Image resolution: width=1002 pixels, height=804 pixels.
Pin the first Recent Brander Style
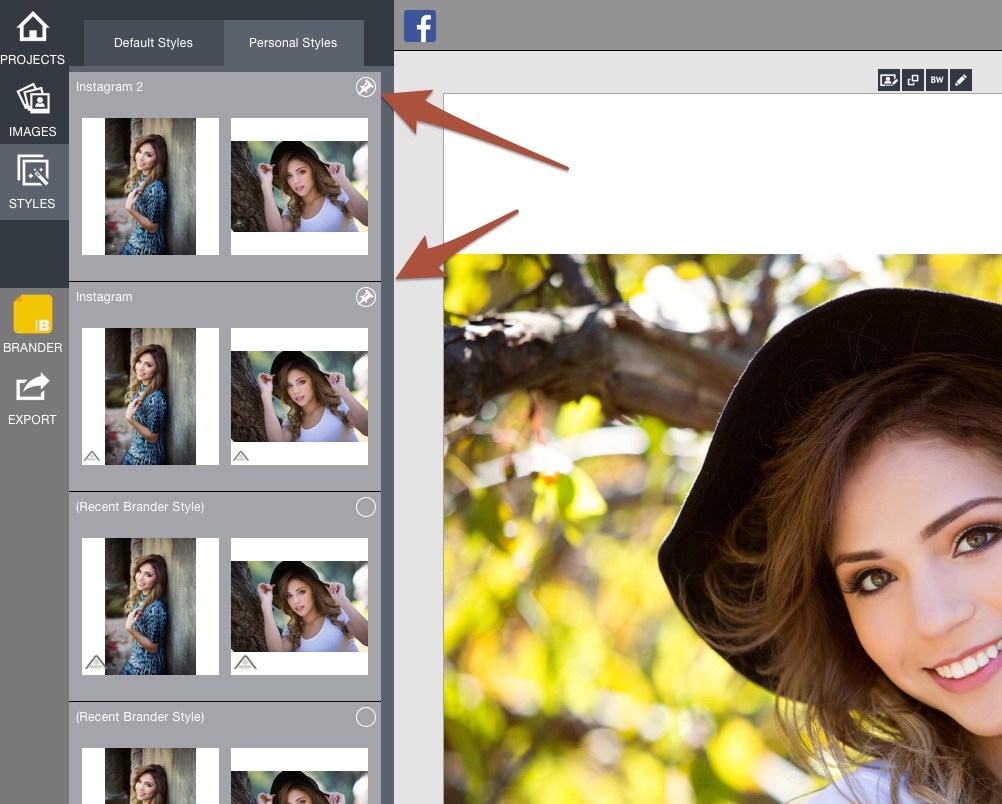click(x=366, y=507)
